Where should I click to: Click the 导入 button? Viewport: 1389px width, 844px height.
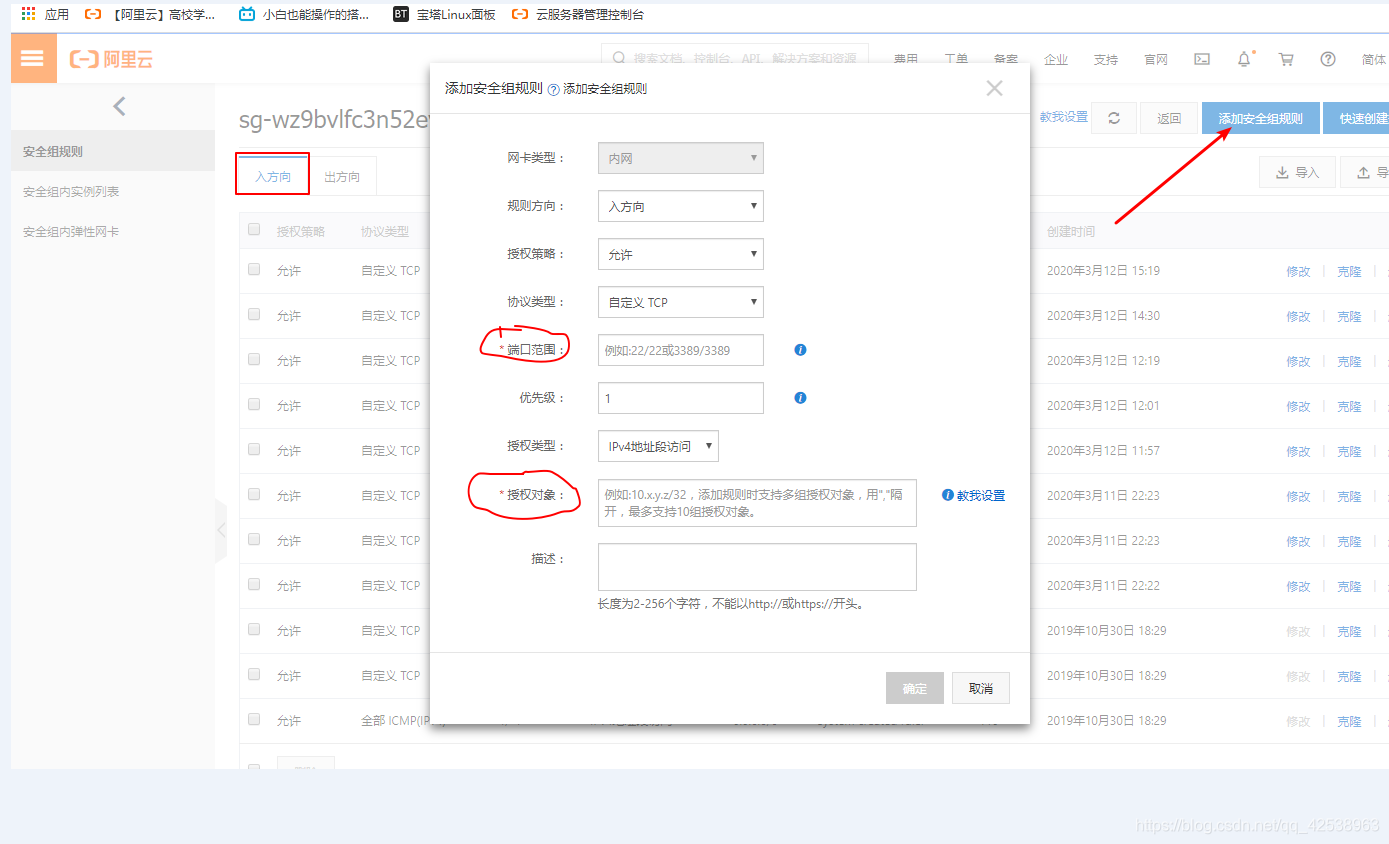1297,172
